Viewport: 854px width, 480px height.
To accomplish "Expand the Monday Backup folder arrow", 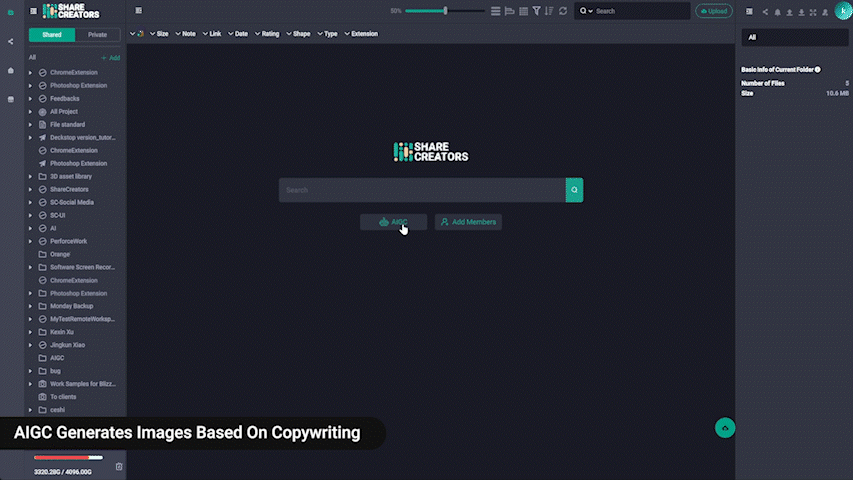I will click(30, 306).
